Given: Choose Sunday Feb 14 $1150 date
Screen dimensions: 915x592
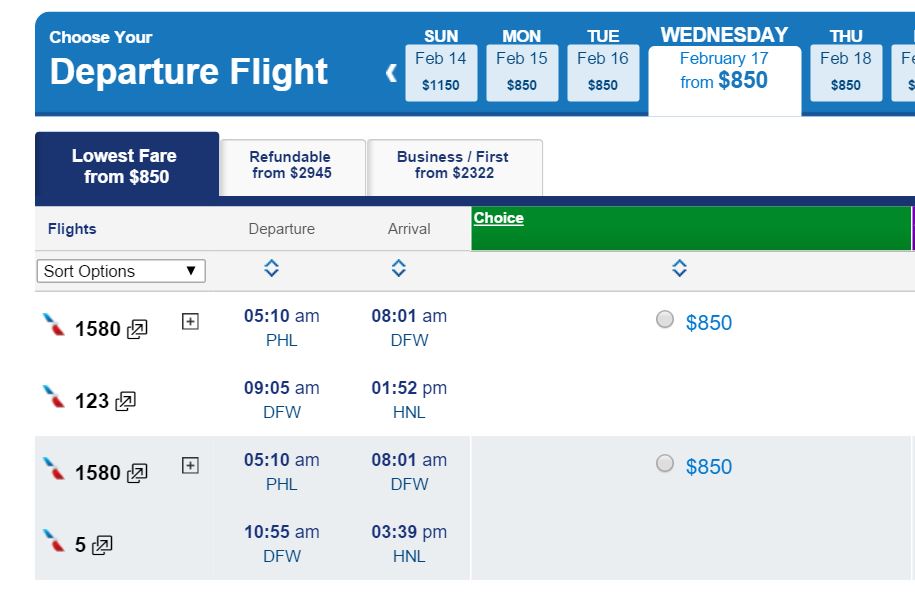Looking at the screenshot, I should point(441,72).
